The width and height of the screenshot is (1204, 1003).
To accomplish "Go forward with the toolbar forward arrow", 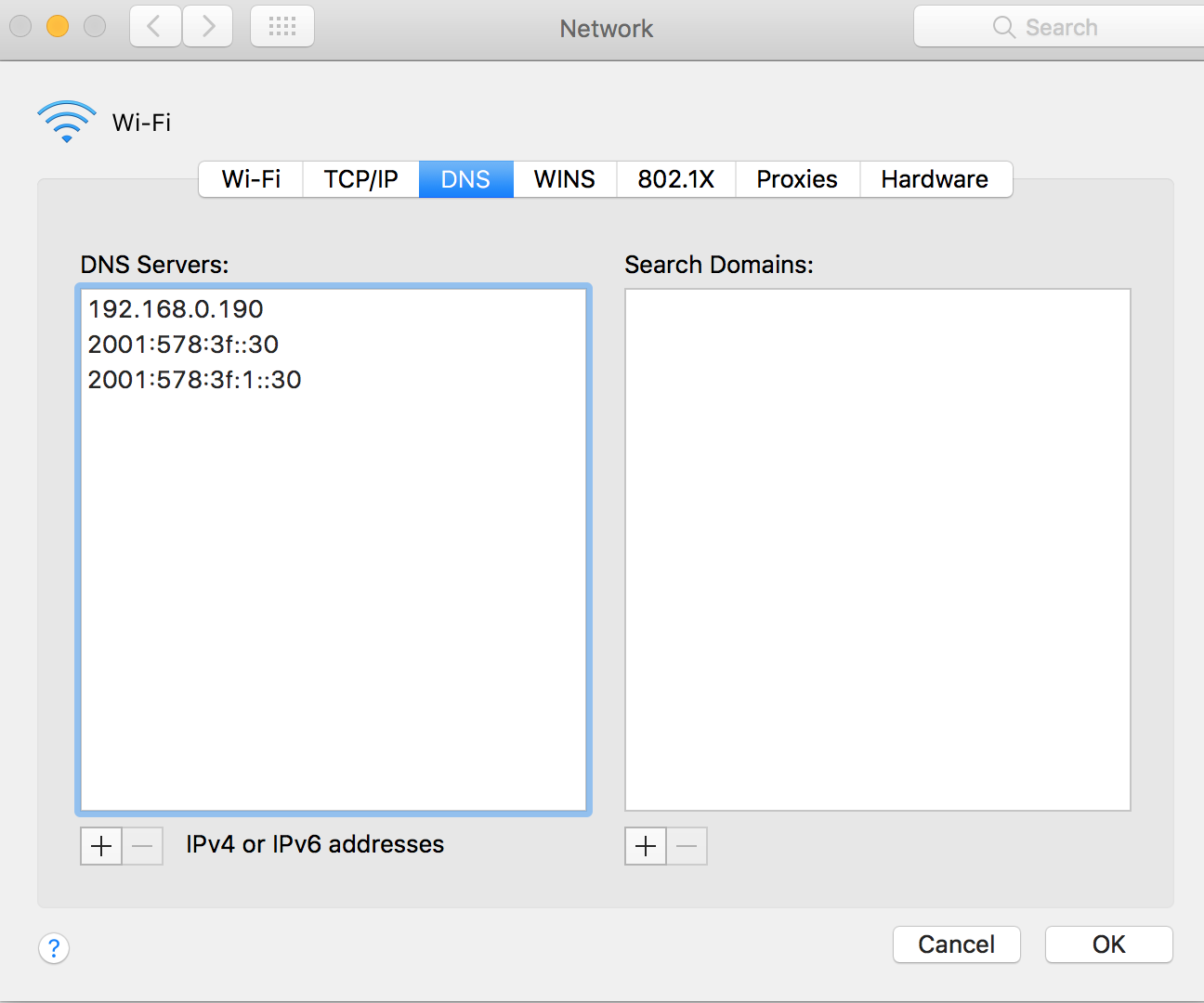I will (208, 26).
